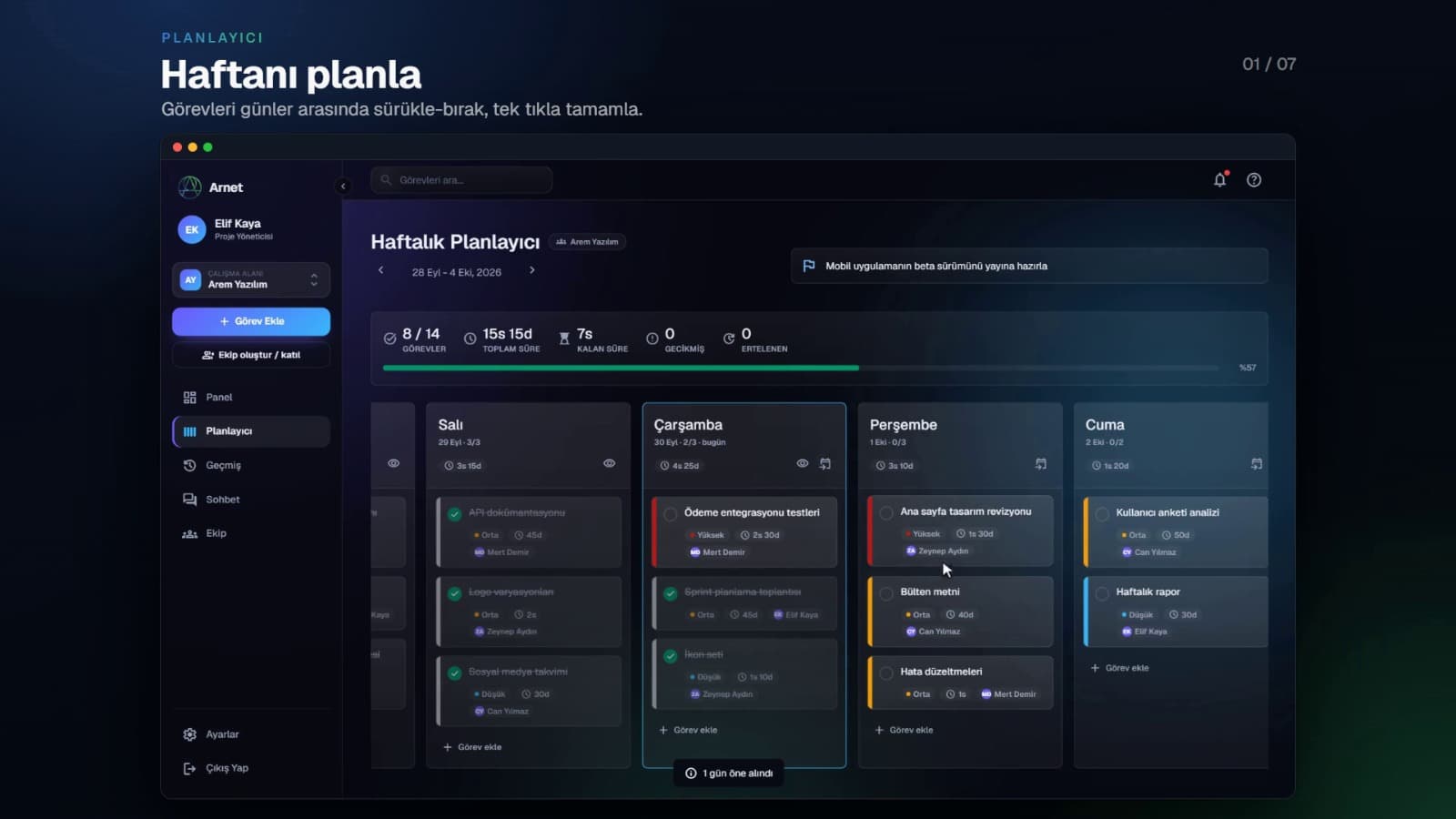This screenshot has width=1456, height=819.
Task: Uncheck the API dokümantasyonu task
Action: point(455,514)
